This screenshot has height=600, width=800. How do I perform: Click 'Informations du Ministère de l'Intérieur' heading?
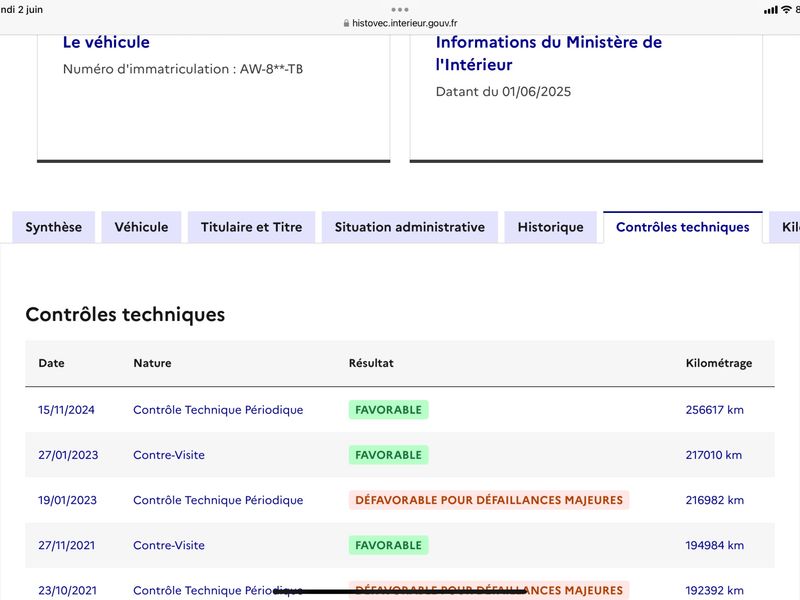pos(548,53)
